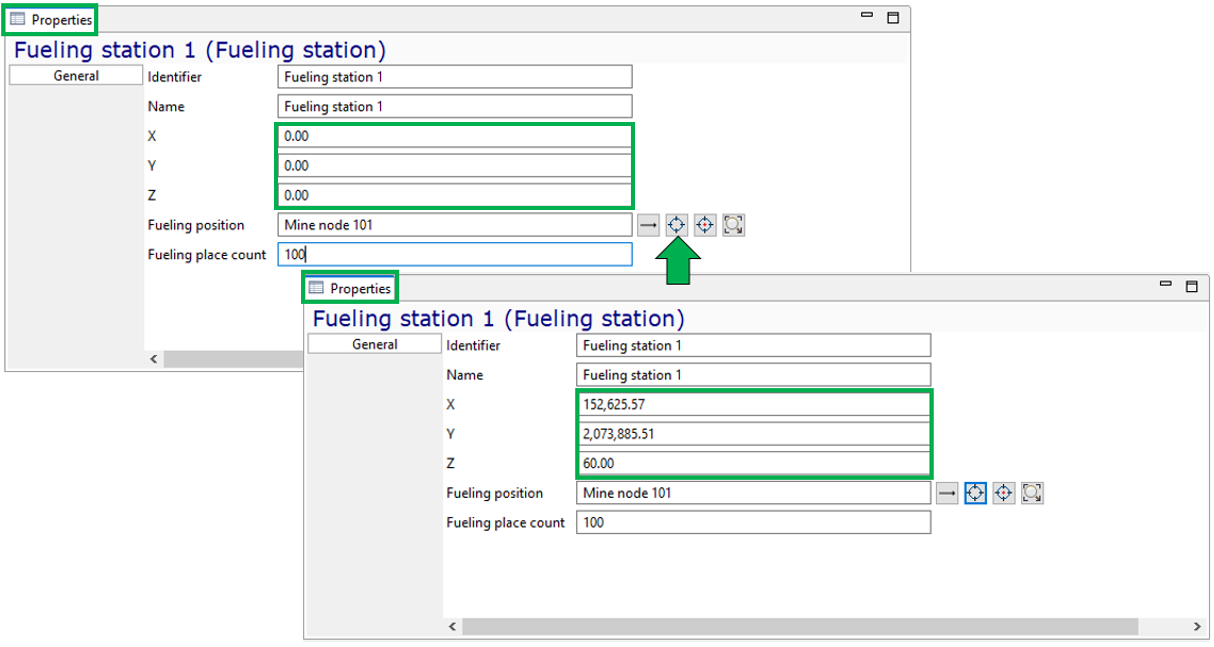1214x647 pixels.
Task: Click red-dot crosshair icon in front window
Action: pyautogui.click(x=1005, y=493)
